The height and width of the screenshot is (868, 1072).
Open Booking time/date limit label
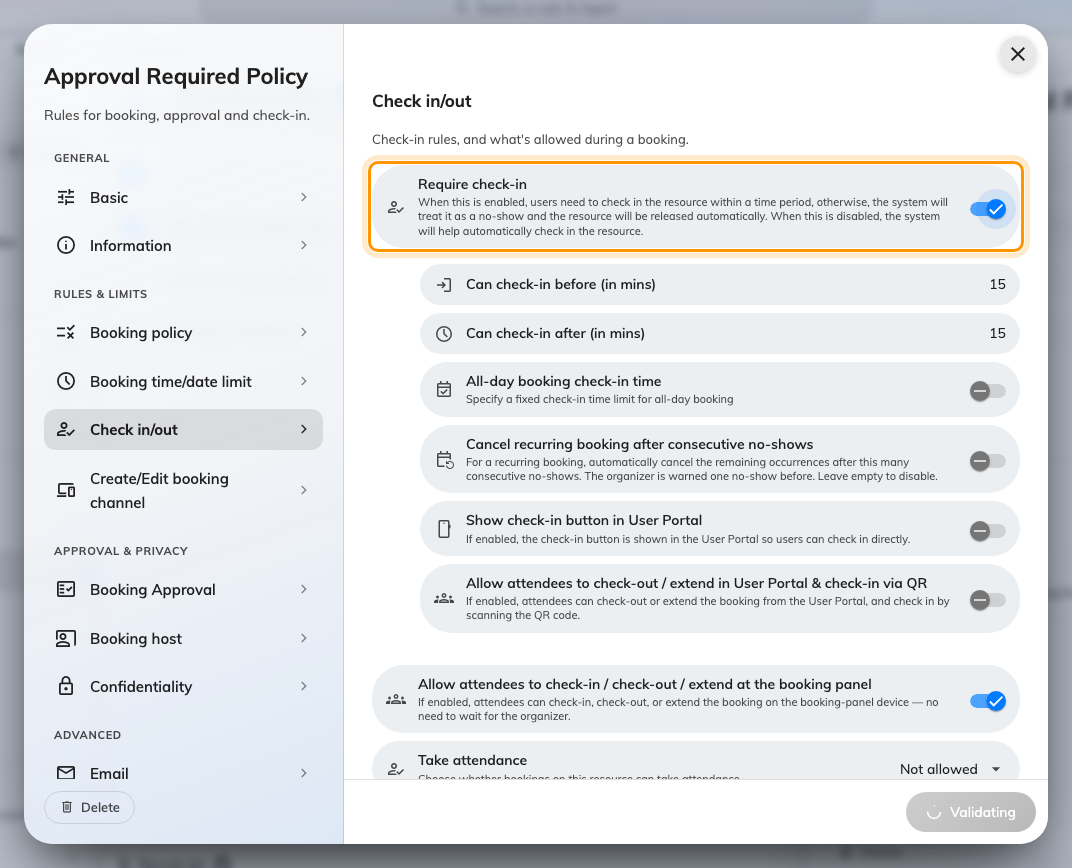pos(171,381)
